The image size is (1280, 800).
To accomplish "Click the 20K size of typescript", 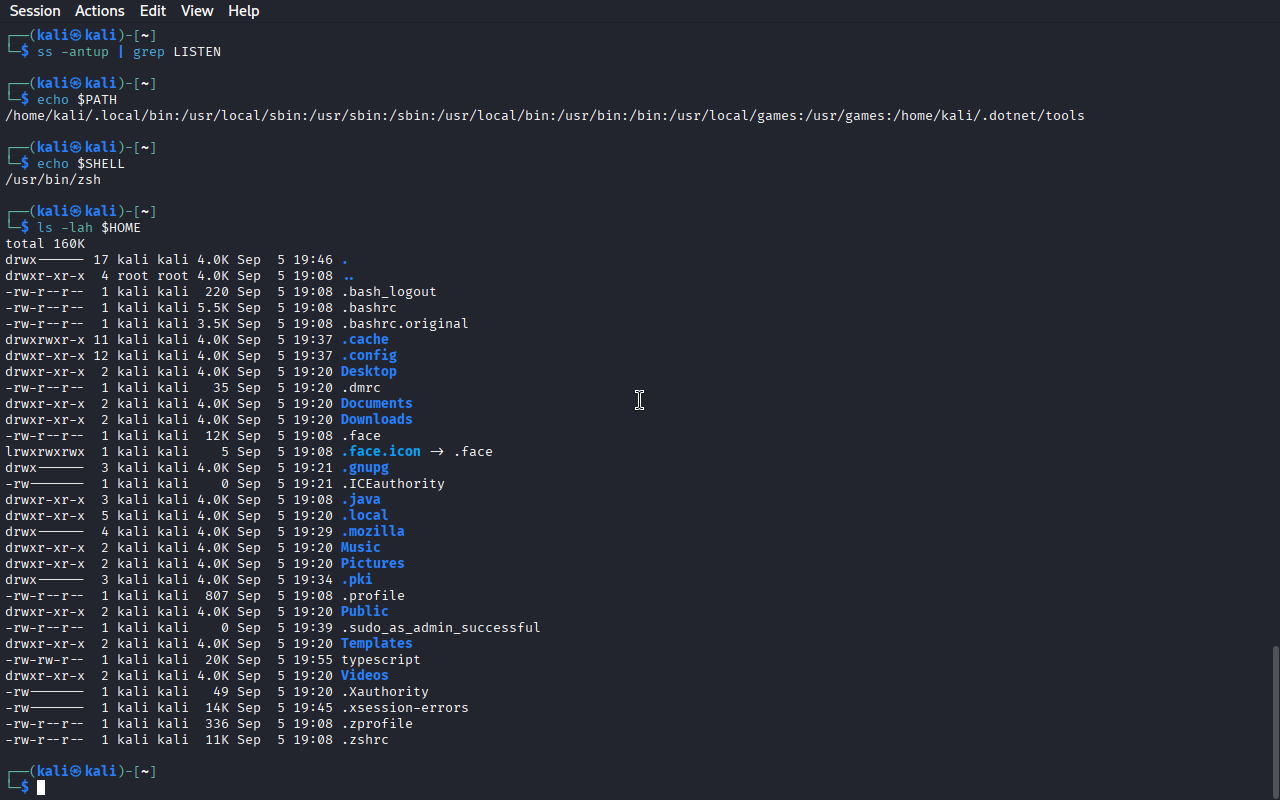I will pos(217,659).
